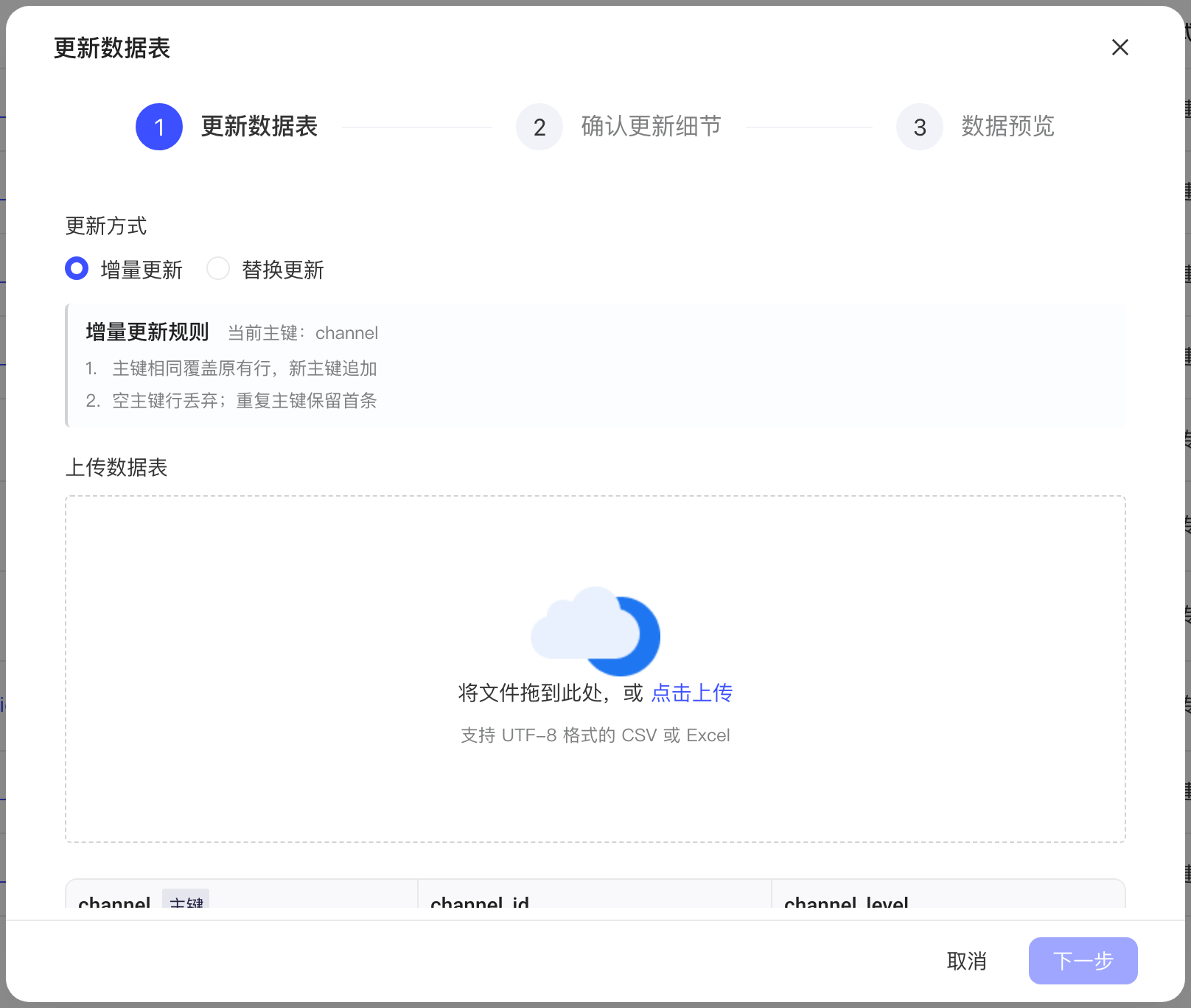Screen dimensions: 1191x1008
Task: Click the 主键 tag next to channel
Action: 186,899
